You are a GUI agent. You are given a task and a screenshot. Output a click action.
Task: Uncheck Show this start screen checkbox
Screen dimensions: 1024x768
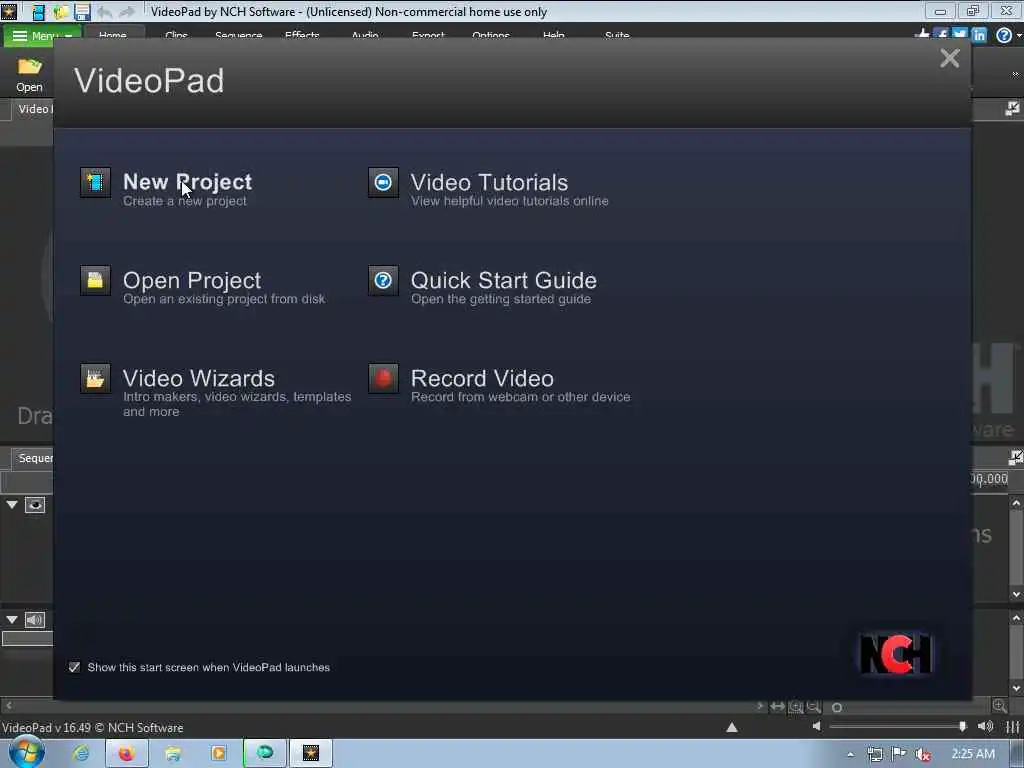(x=74, y=667)
